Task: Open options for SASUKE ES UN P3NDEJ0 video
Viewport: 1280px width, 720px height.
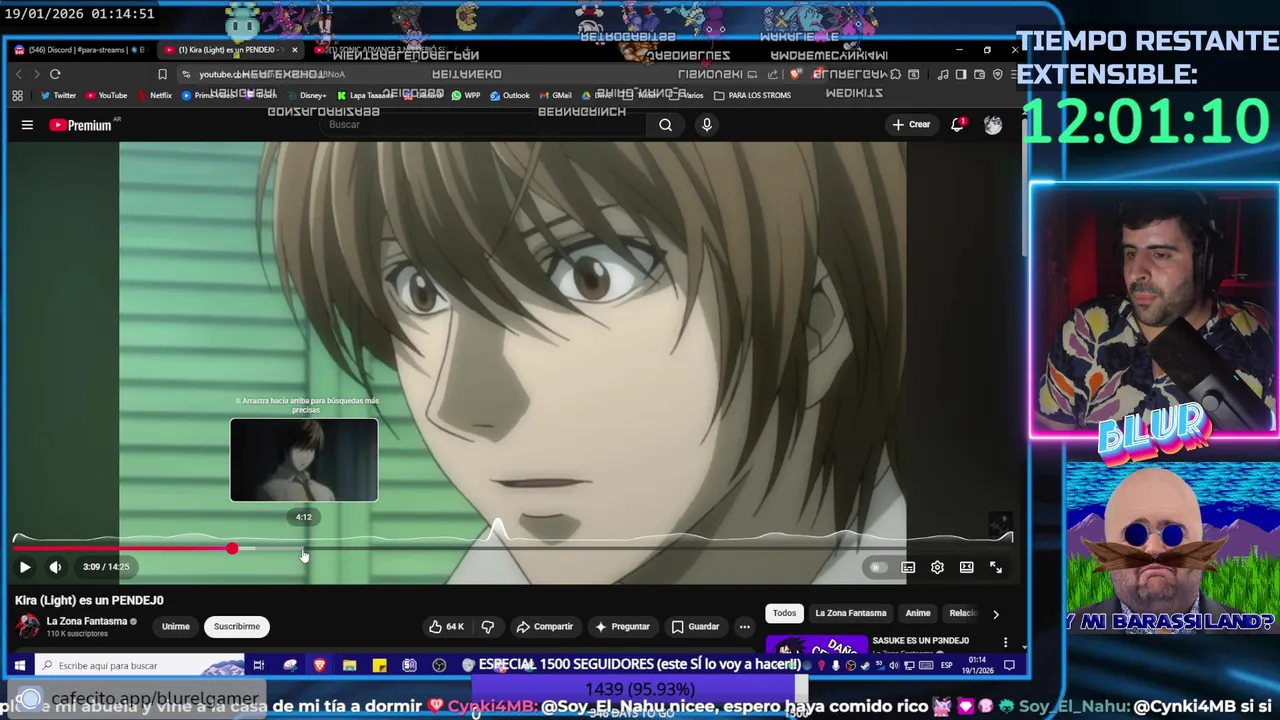Action: [1005, 642]
